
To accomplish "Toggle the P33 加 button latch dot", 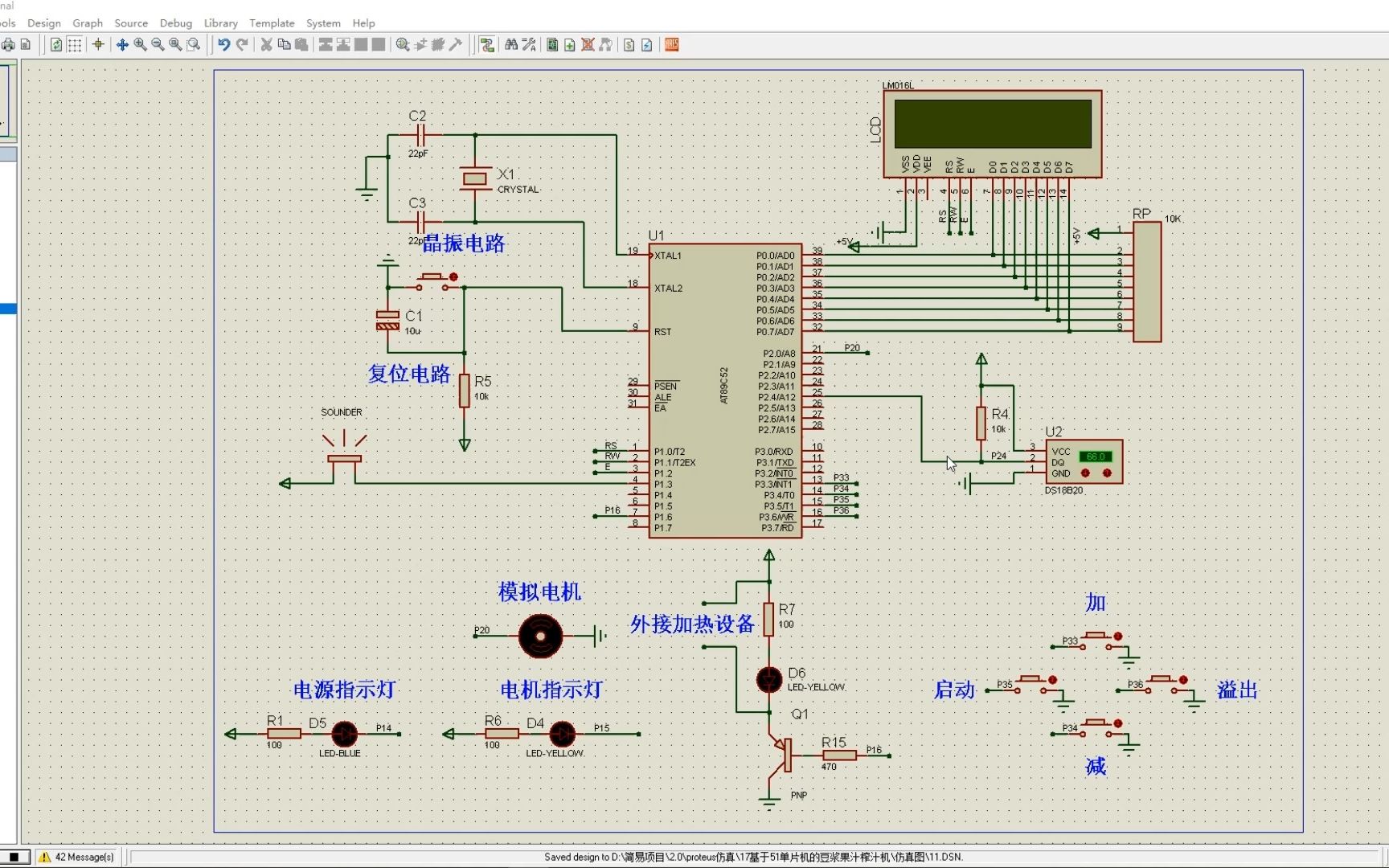I will coord(1118,637).
